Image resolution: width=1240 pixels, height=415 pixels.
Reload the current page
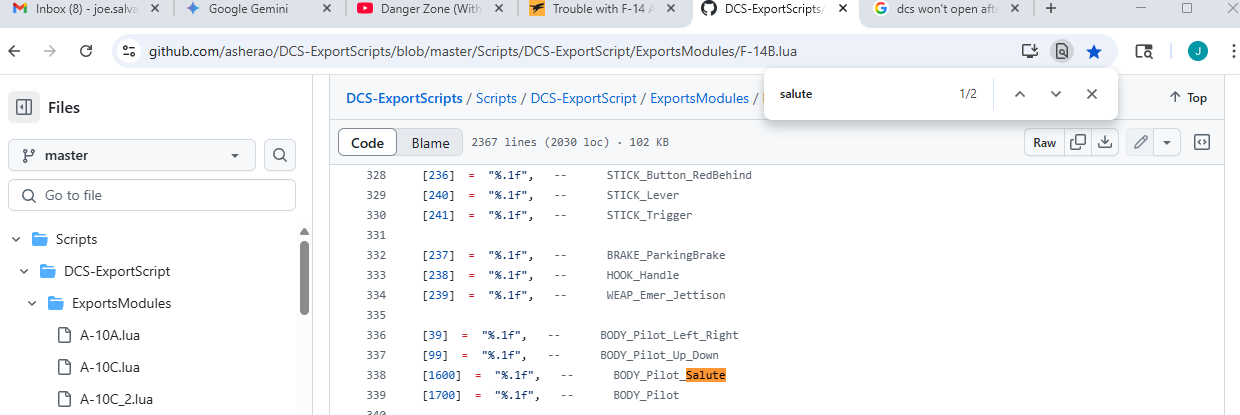(x=86, y=50)
